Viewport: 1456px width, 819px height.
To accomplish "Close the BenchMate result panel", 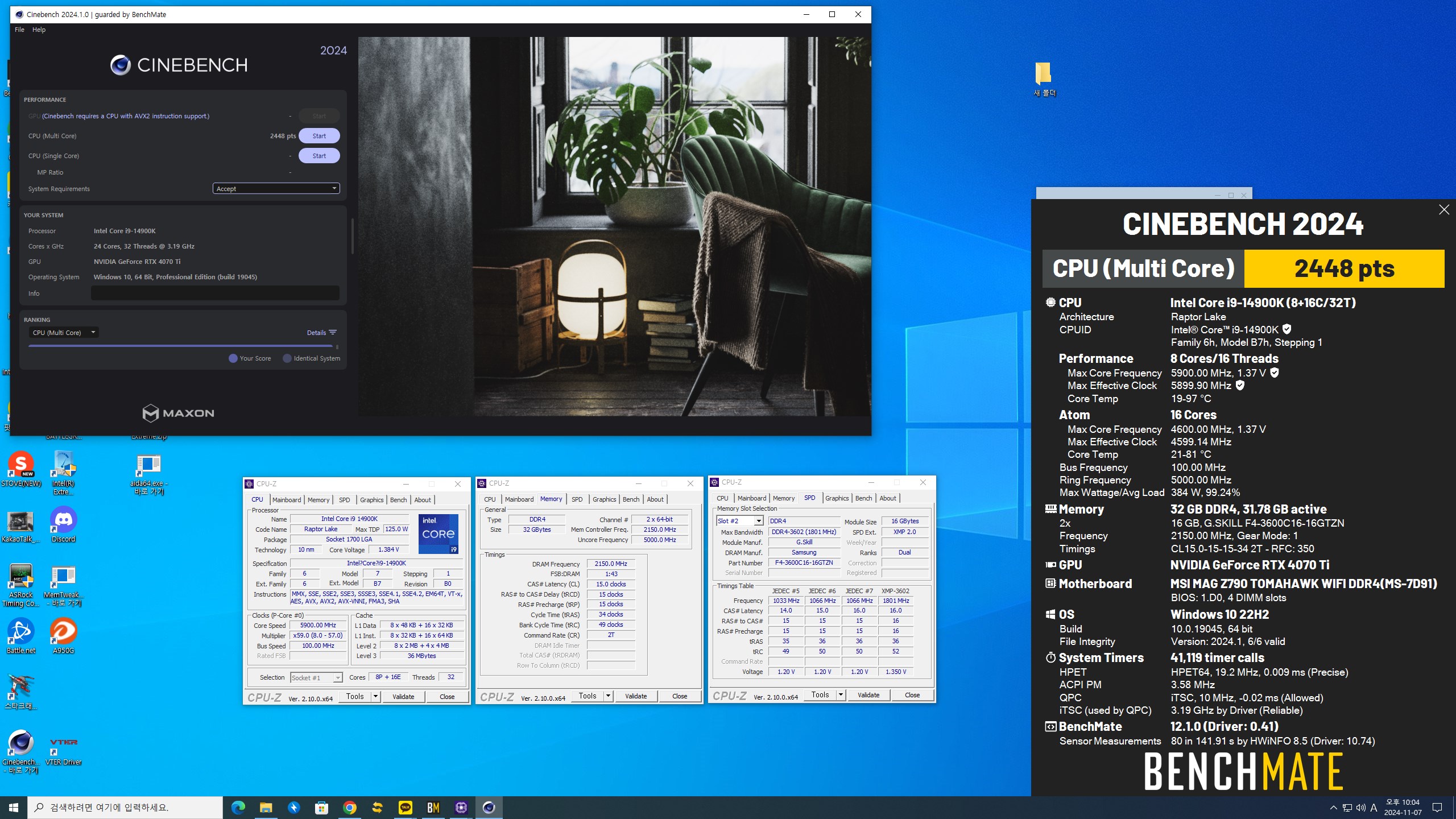I will 1443,210.
